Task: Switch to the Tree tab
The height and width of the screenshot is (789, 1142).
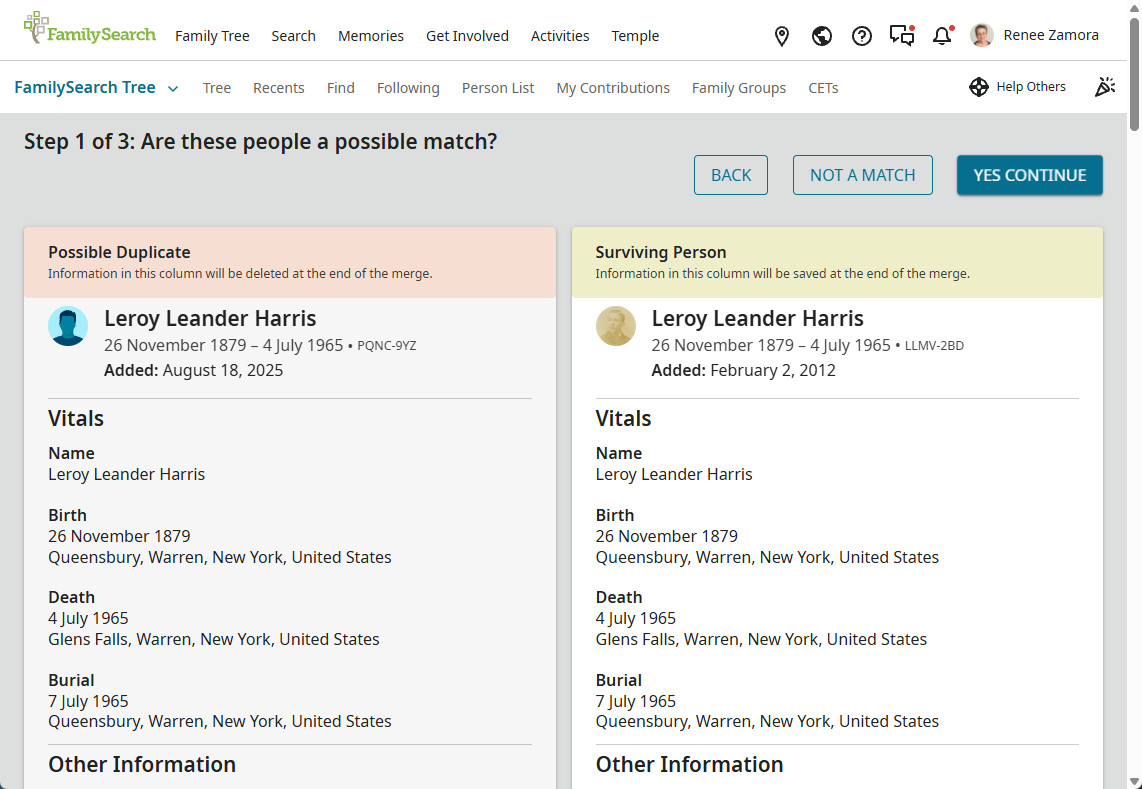Action: tap(216, 88)
